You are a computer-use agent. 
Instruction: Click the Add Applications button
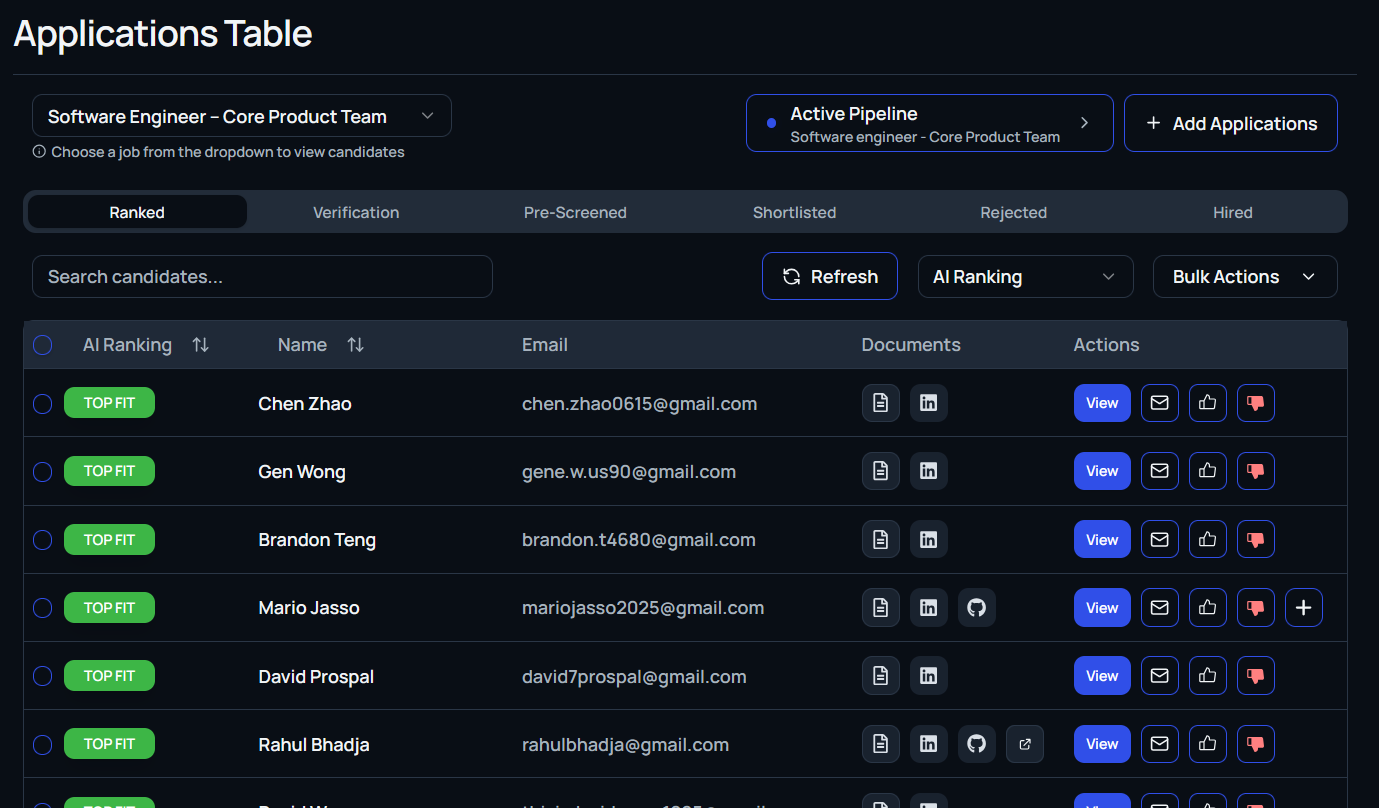tap(1230, 123)
